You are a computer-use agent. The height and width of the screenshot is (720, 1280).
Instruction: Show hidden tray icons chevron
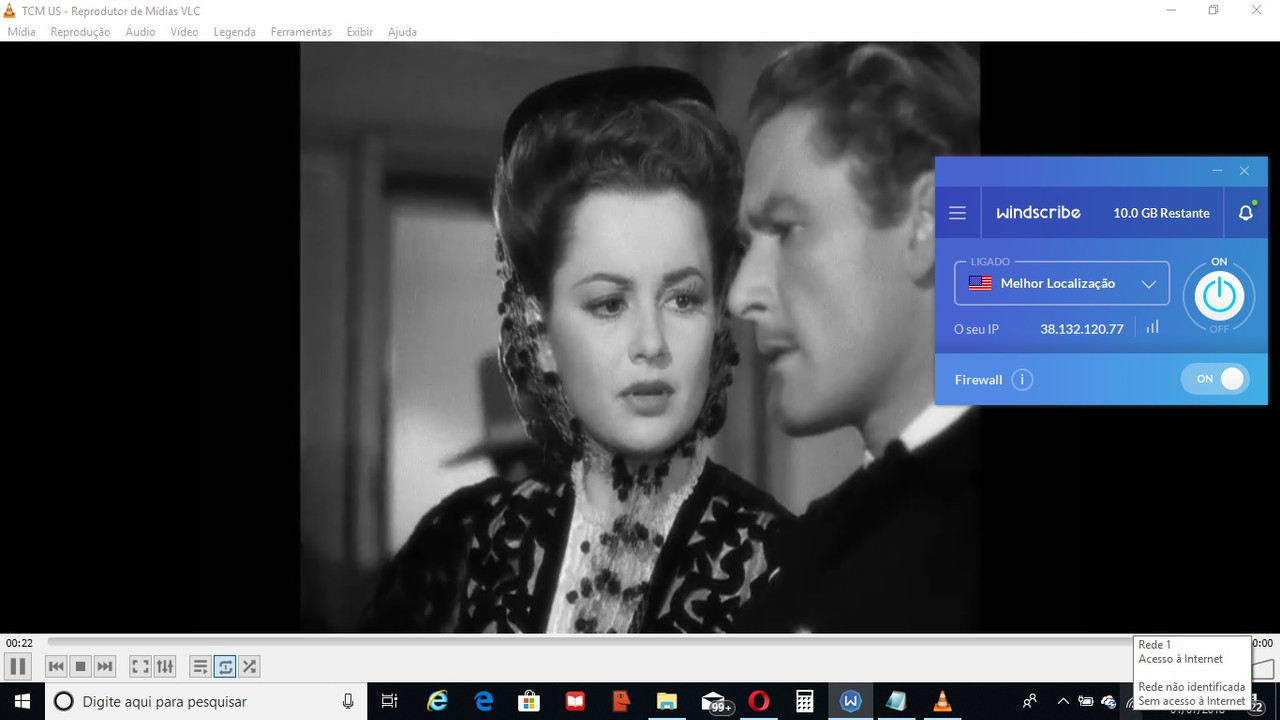pyautogui.click(x=1063, y=701)
